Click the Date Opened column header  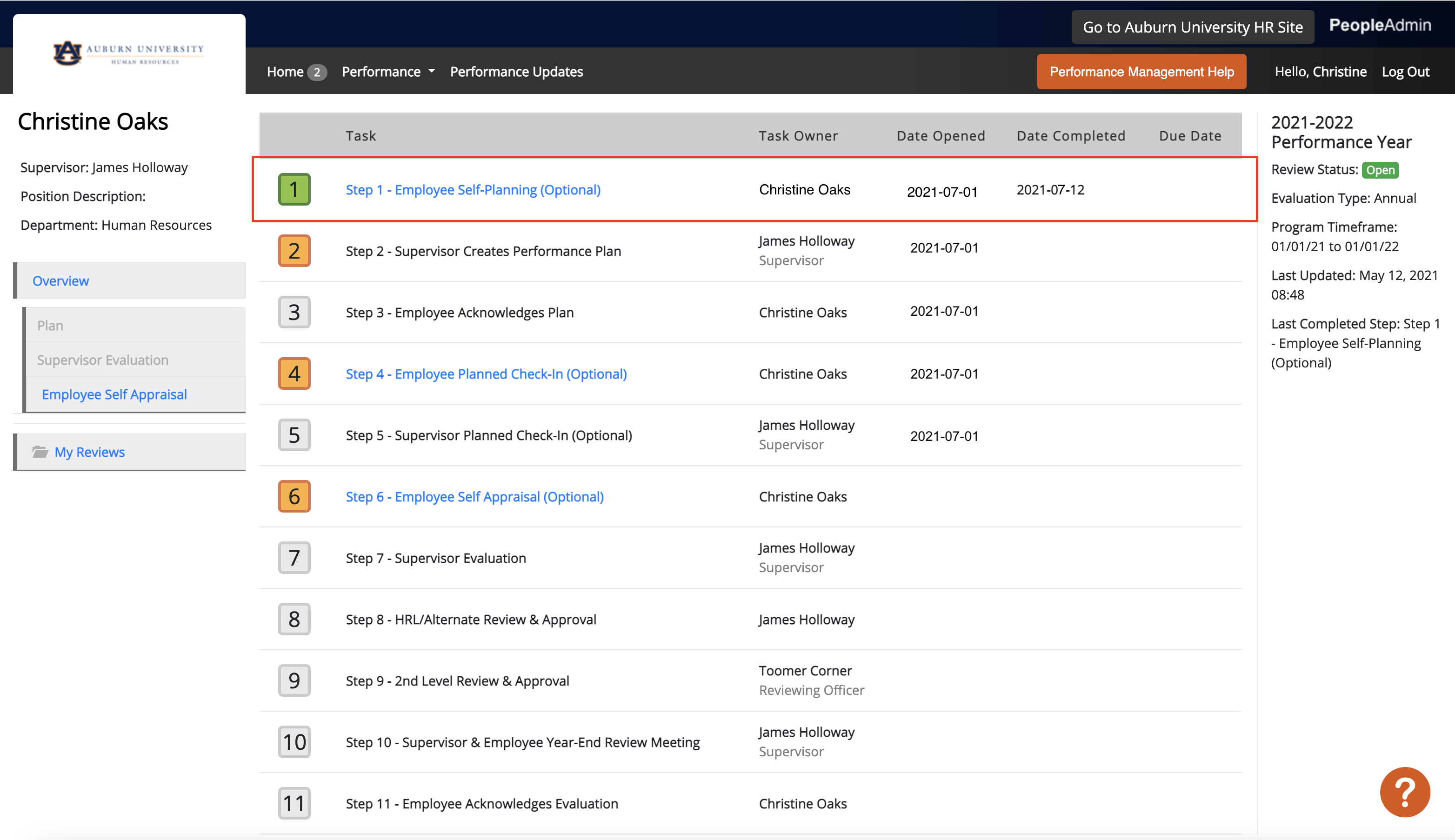click(941, 135)
